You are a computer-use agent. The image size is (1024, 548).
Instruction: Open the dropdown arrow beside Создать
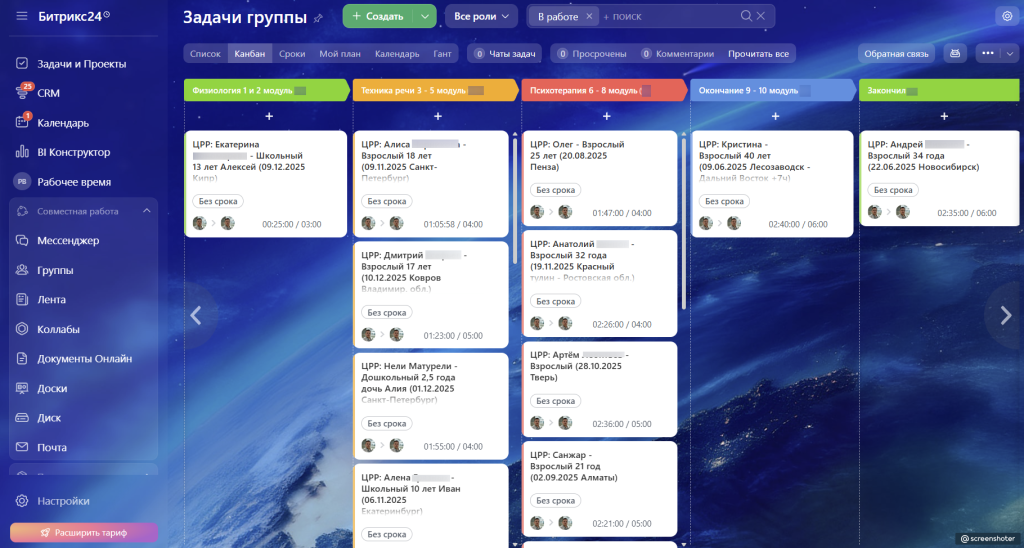point(424,16)
